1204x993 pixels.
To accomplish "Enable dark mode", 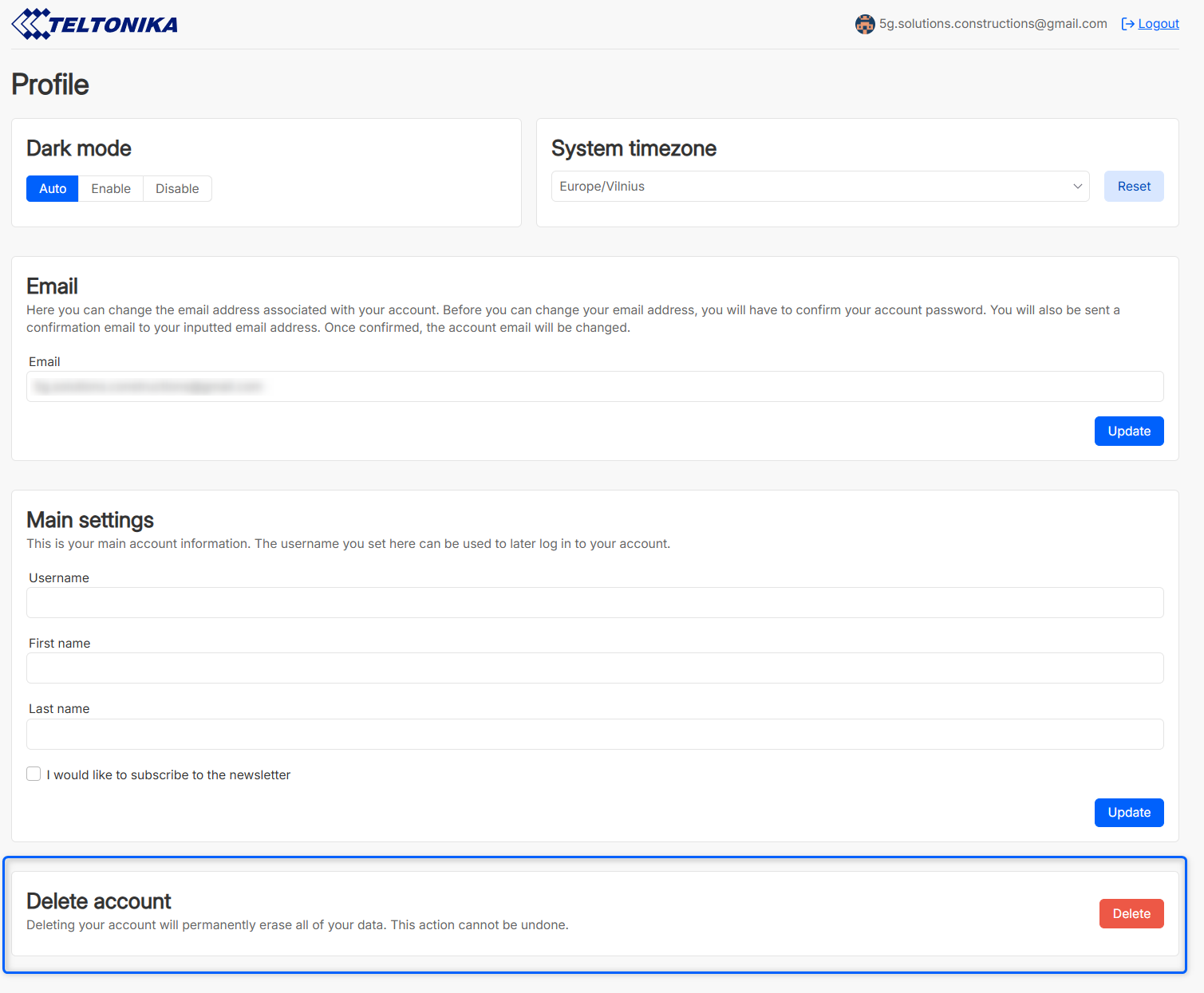I will pyautogui.click(x=111, y=189).
